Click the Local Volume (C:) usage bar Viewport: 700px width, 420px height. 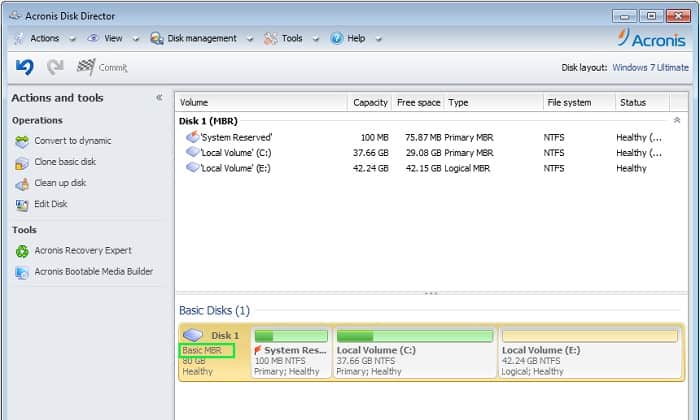click(x=415, y=336)
